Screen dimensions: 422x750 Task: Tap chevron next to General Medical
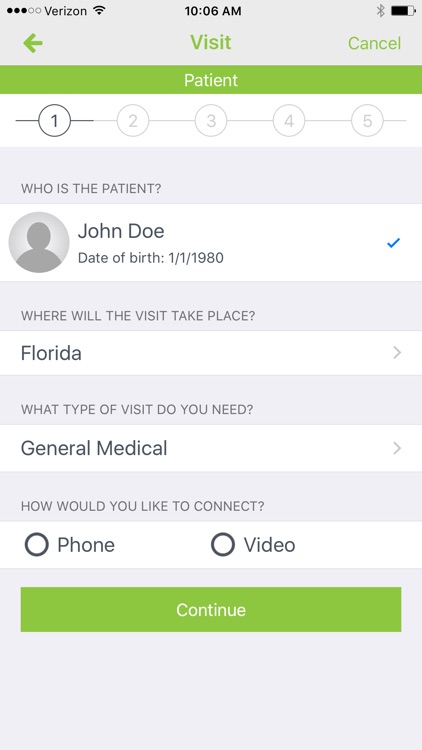(397, 448)
